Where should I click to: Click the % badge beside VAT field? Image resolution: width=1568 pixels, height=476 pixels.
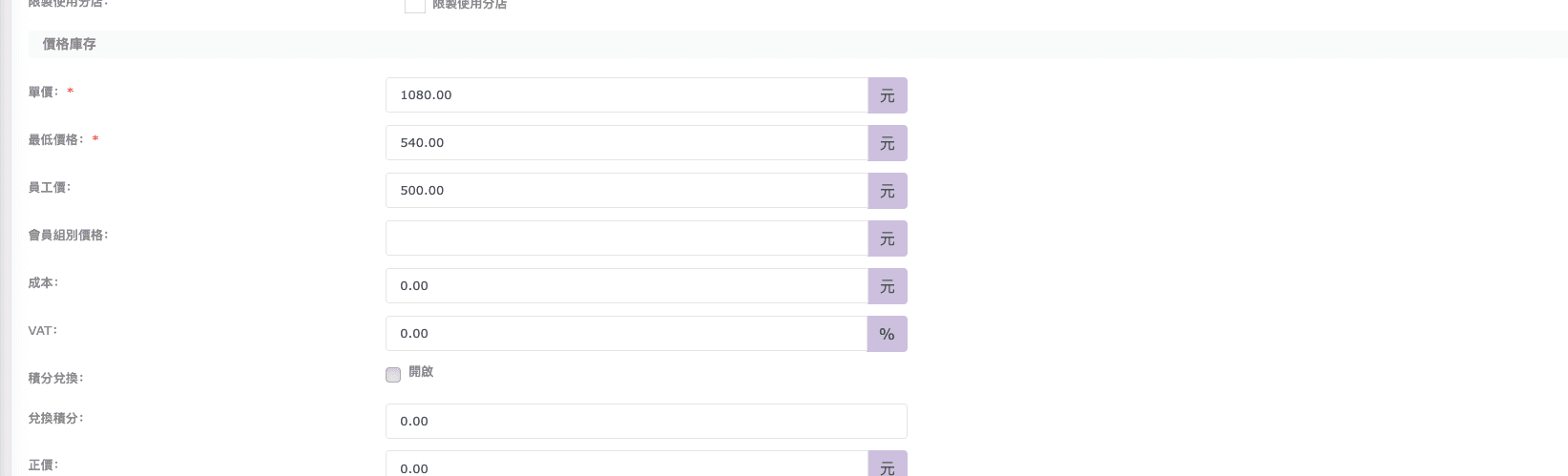888,334
